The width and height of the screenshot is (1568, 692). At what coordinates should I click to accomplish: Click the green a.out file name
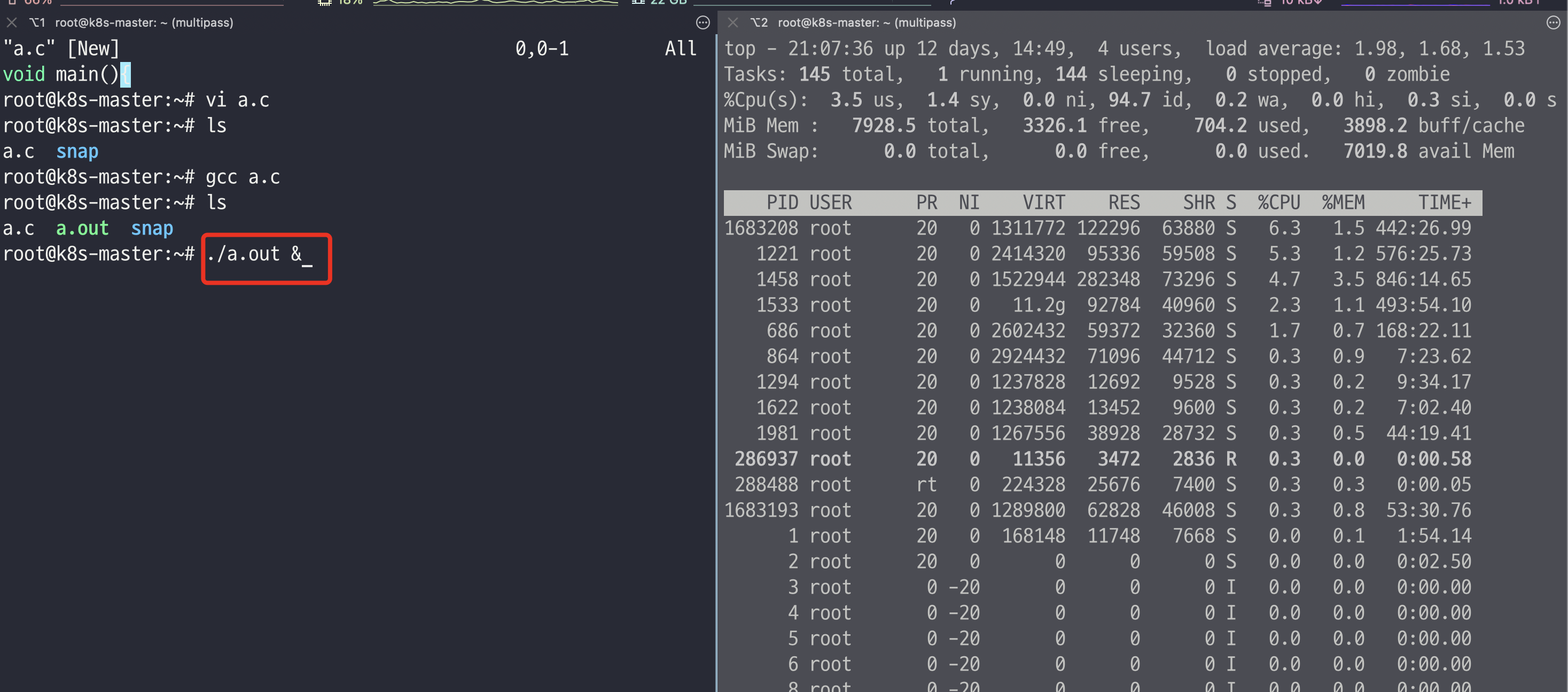(82, 228)
